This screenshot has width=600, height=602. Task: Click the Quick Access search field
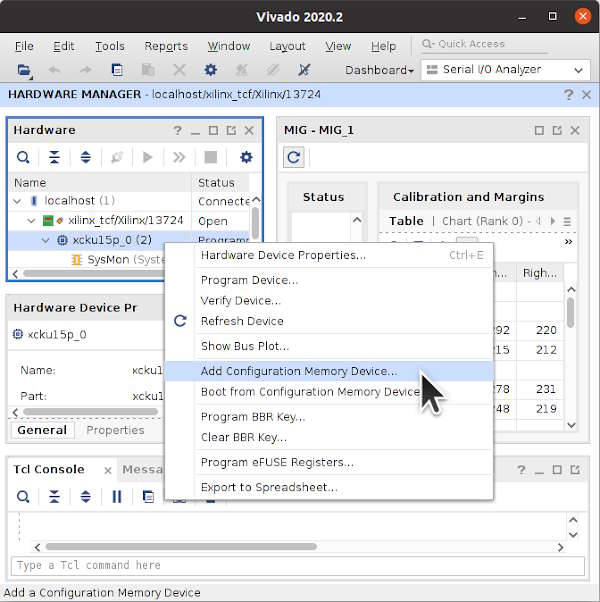pos(484,44)
